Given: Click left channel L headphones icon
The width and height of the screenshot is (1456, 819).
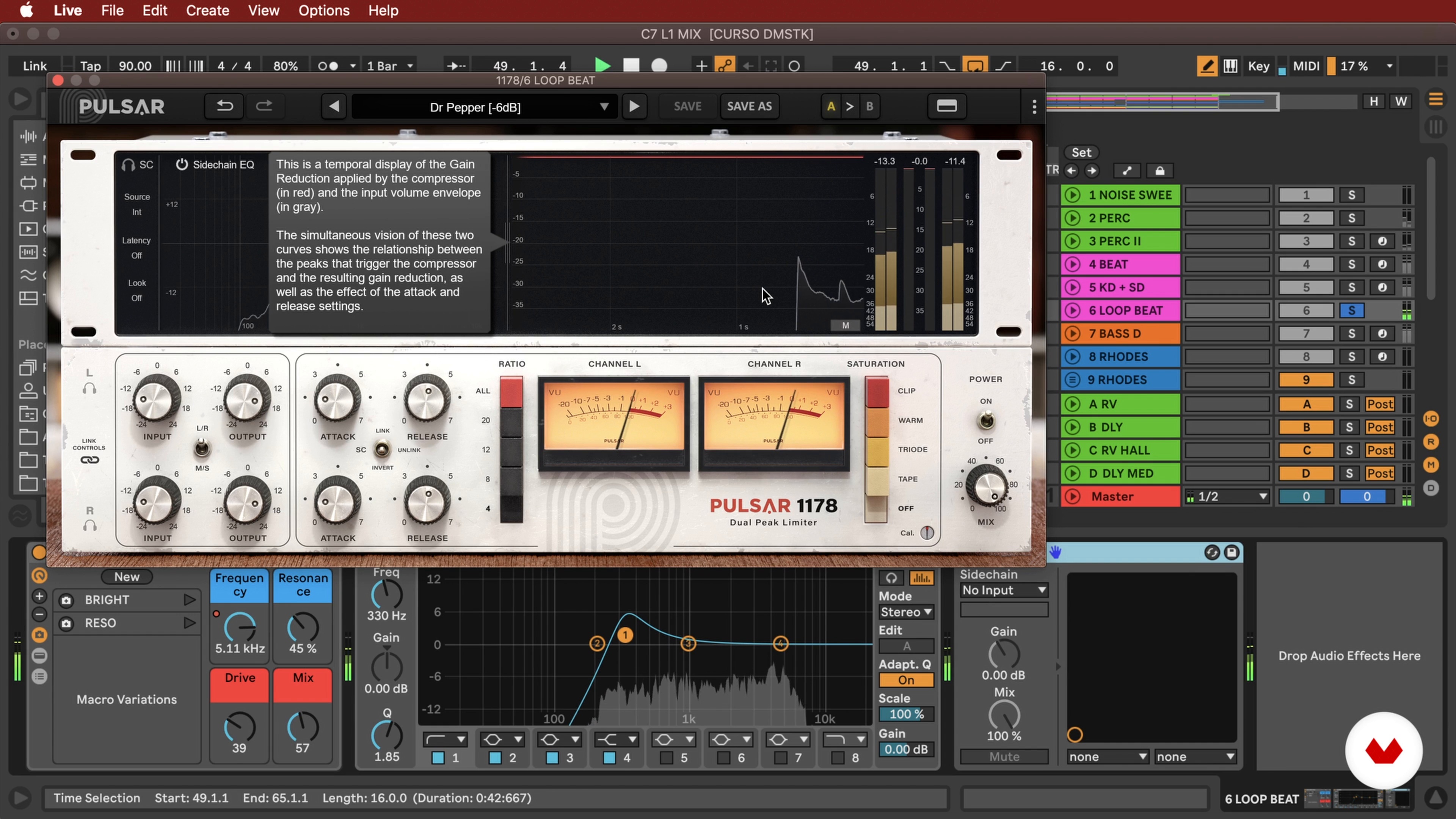Looking at the screenshot, I should pyautogui.click(x=89, y=388).
